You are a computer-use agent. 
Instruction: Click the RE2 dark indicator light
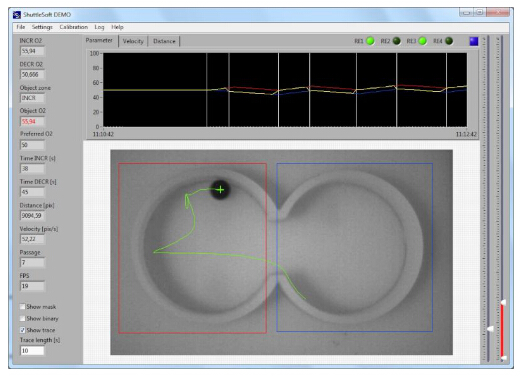point(397,41)
